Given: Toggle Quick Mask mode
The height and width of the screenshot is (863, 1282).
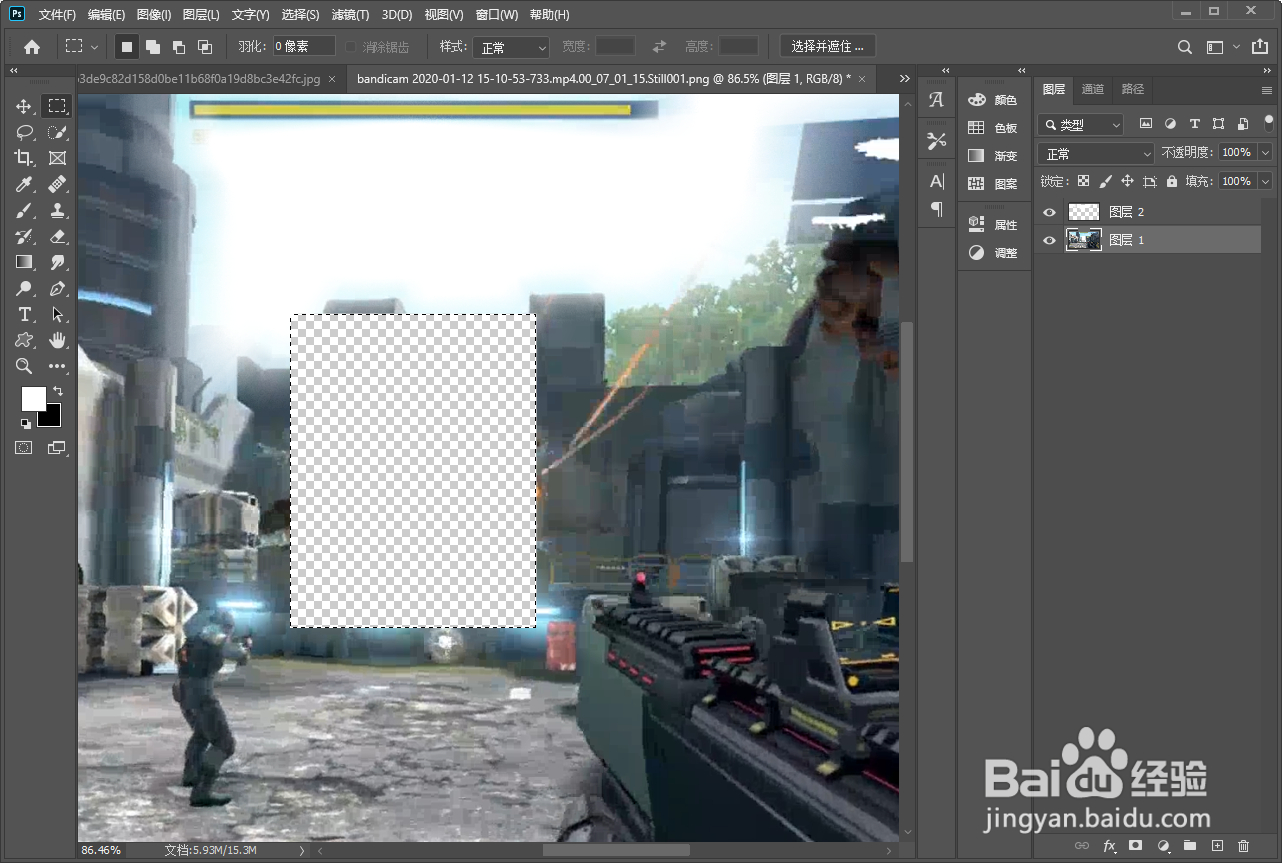Looking at the screenshot, I should tap(24, 448).
